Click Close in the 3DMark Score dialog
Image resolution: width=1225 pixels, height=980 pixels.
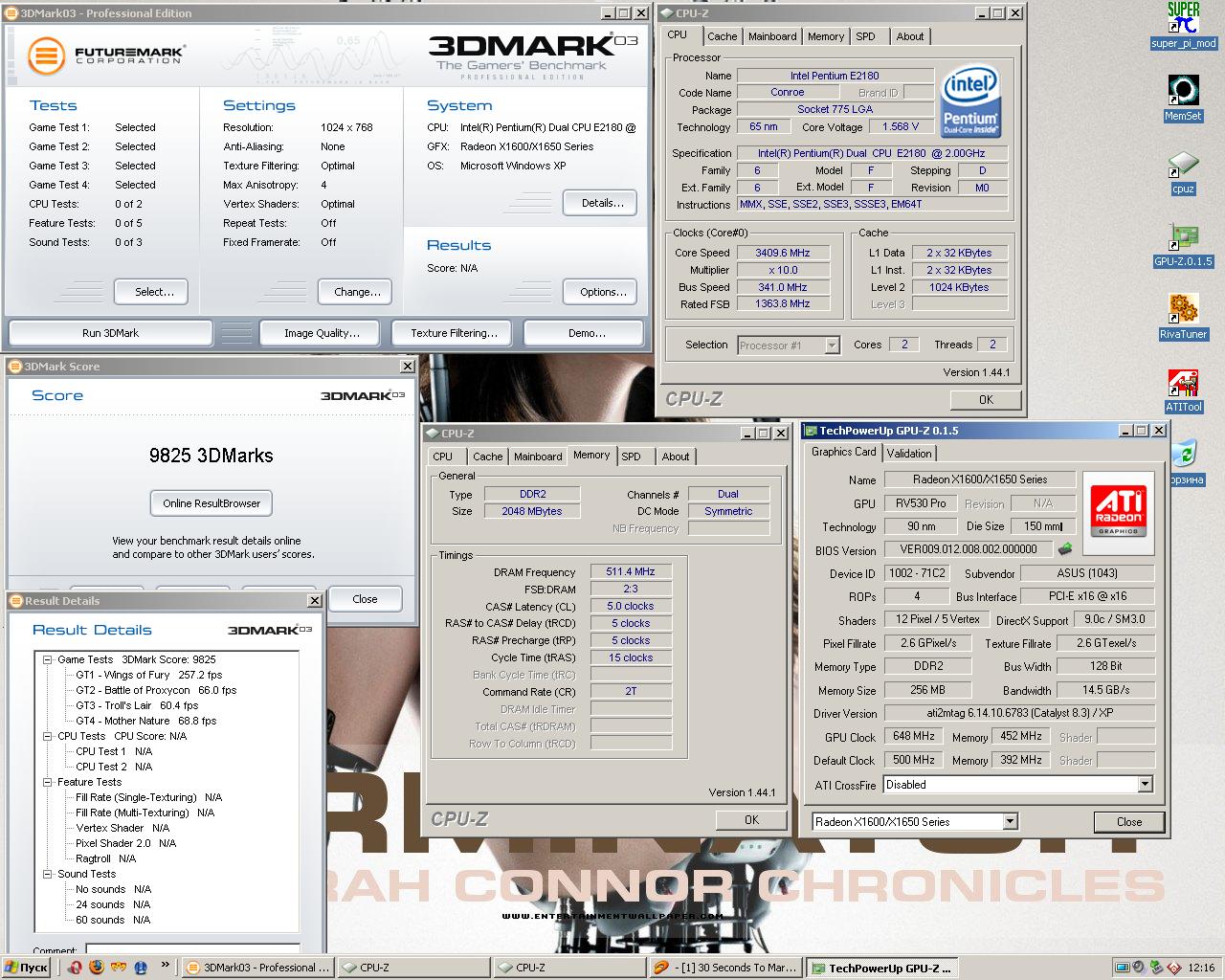[x=365, y=599]
